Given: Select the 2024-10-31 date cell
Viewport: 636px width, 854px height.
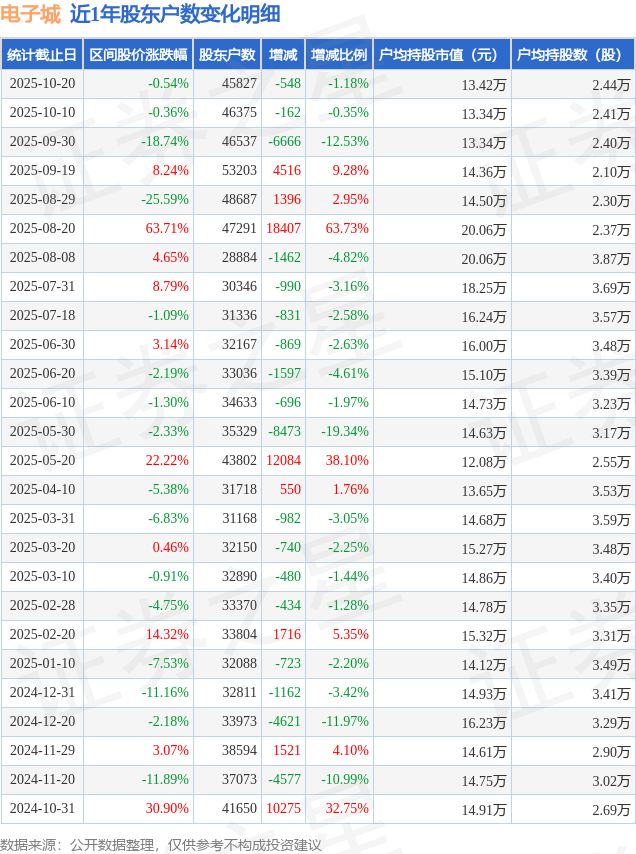Looking at the screenshot, I should point(42,809).
